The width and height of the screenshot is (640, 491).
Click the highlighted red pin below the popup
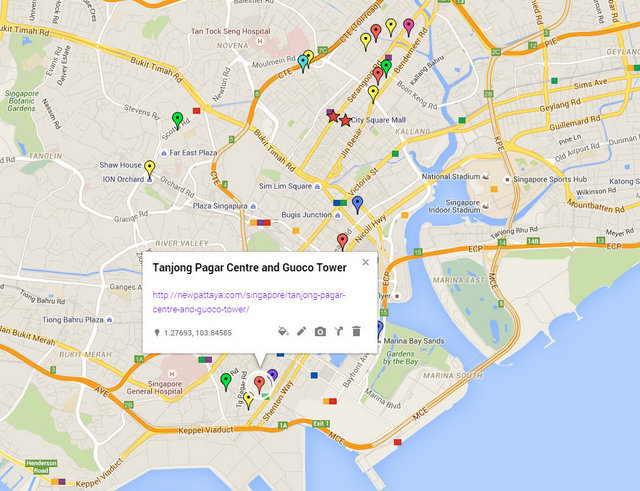pyautogui.click(x=259, y=384)
